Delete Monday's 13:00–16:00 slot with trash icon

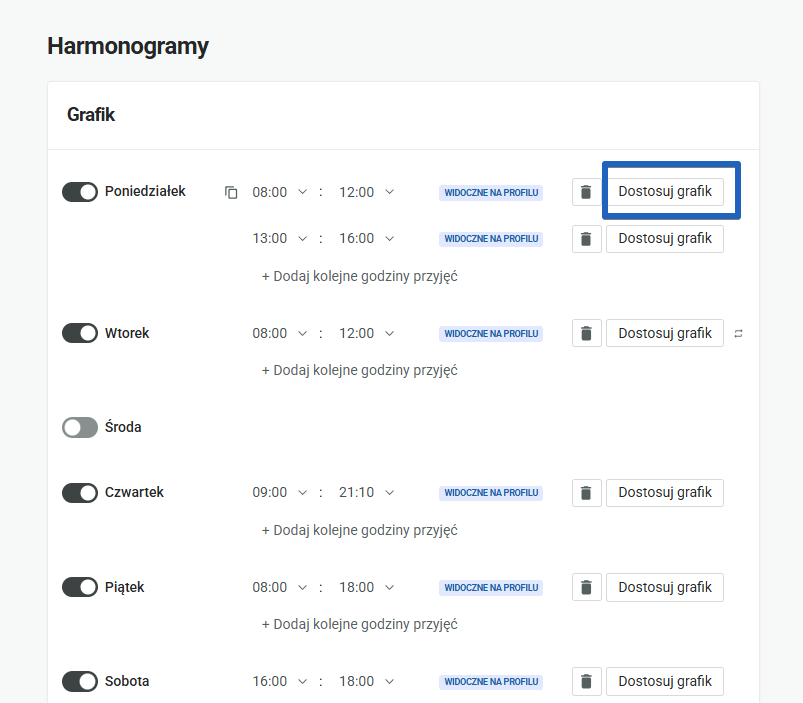pos(586,238)
